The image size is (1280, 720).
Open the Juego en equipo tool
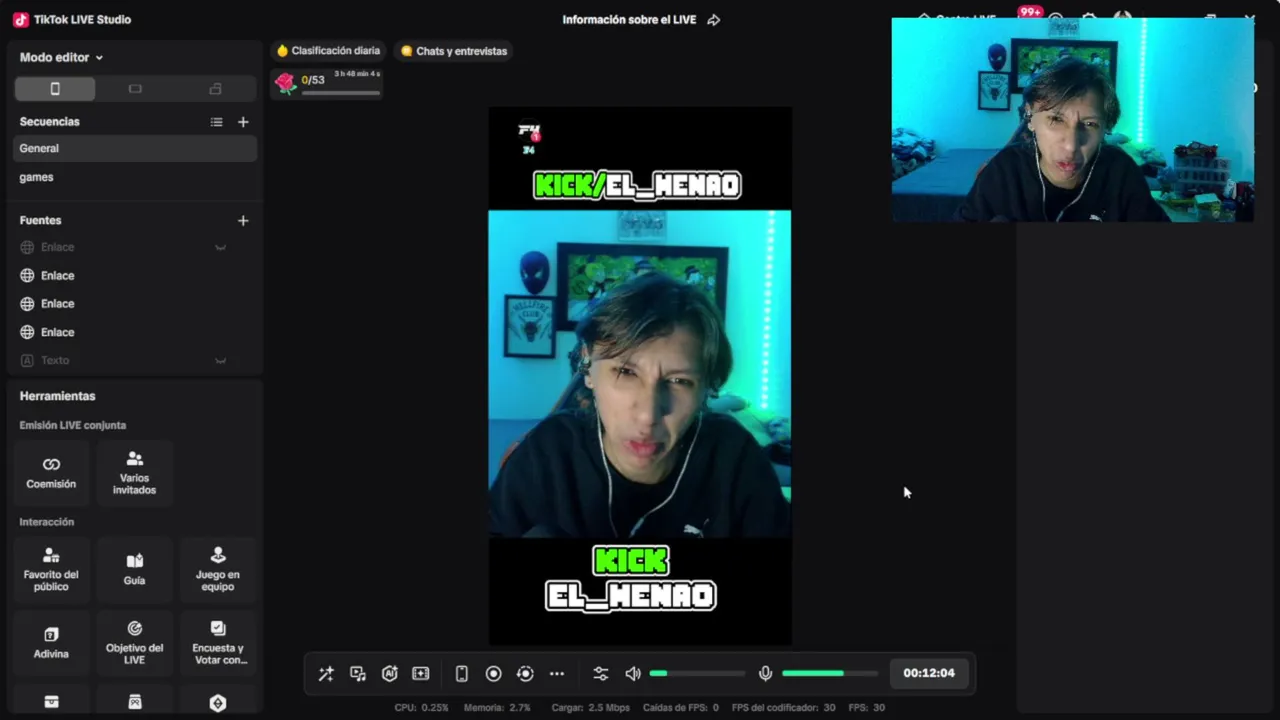point(218,569)
